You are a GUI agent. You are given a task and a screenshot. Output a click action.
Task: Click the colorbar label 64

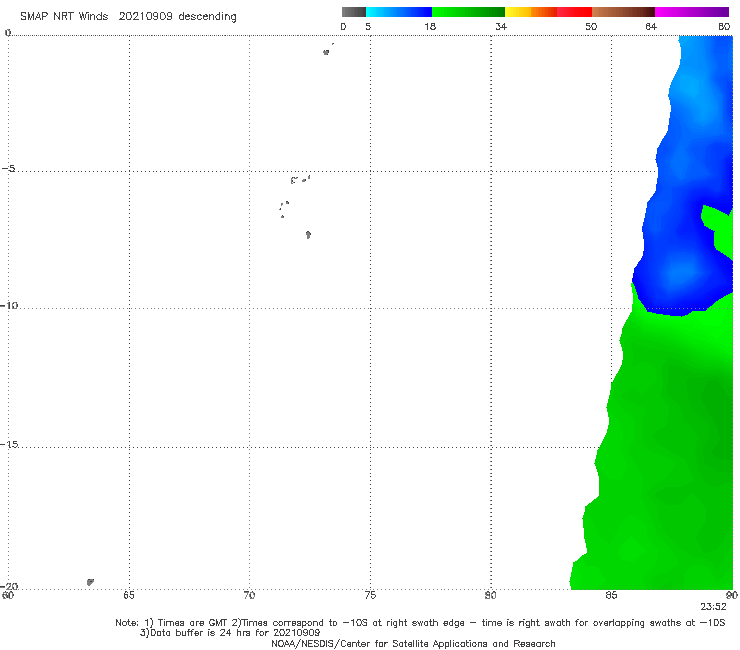coord(651,27)
